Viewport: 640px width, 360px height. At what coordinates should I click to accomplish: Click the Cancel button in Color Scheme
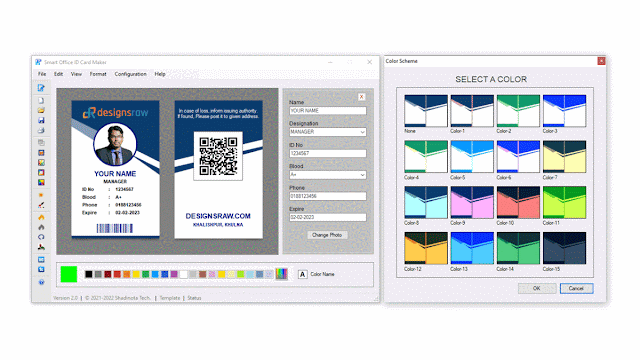coord(576,288)
